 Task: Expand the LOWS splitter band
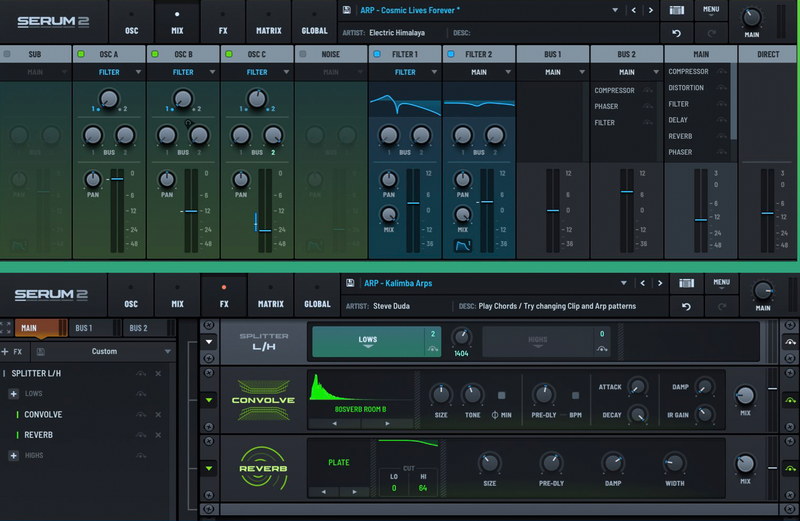click(14, 394)
